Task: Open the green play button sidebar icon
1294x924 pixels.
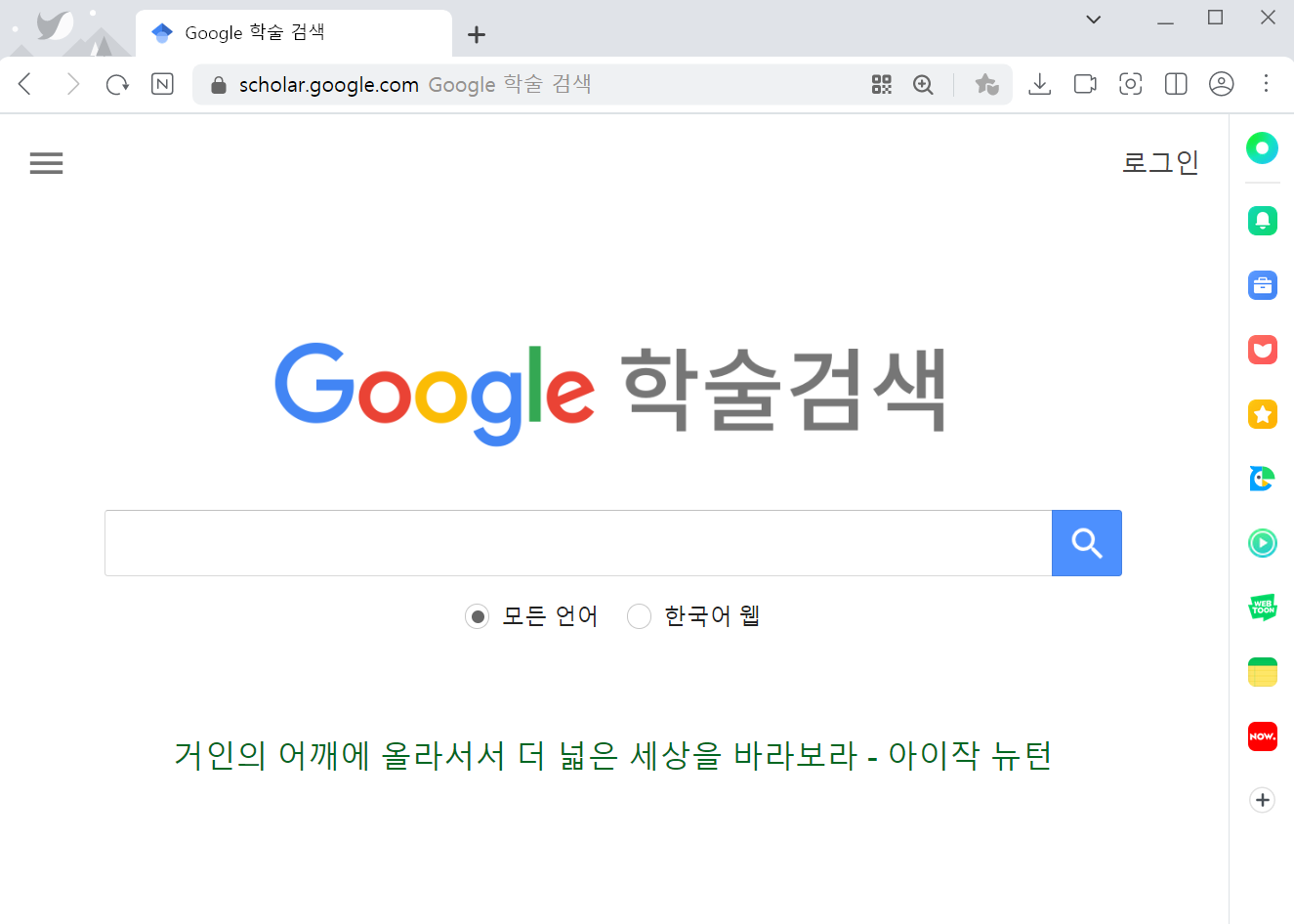Action: tap(1263, 543)
